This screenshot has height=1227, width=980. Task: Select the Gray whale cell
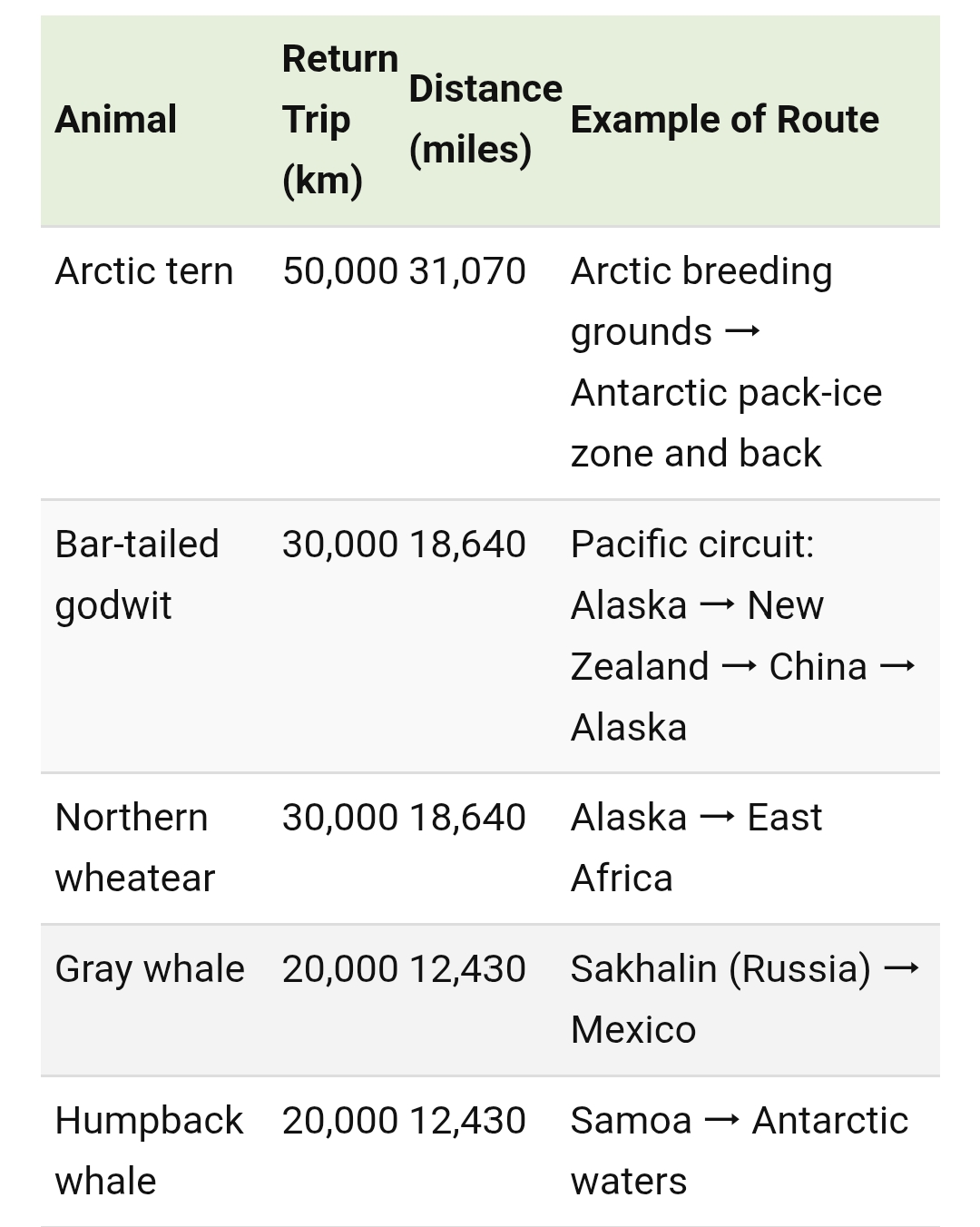(x=150, y=969)
